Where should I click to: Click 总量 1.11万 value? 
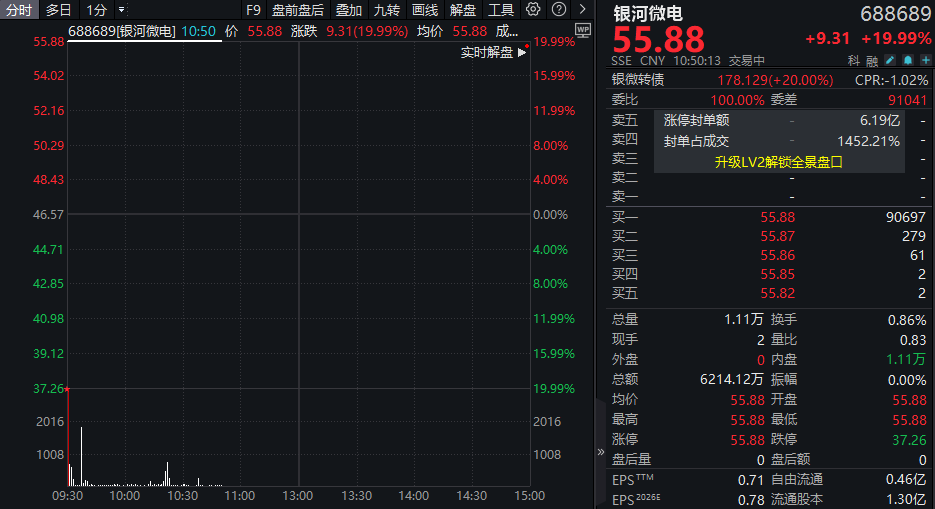[x=744, y=319]
